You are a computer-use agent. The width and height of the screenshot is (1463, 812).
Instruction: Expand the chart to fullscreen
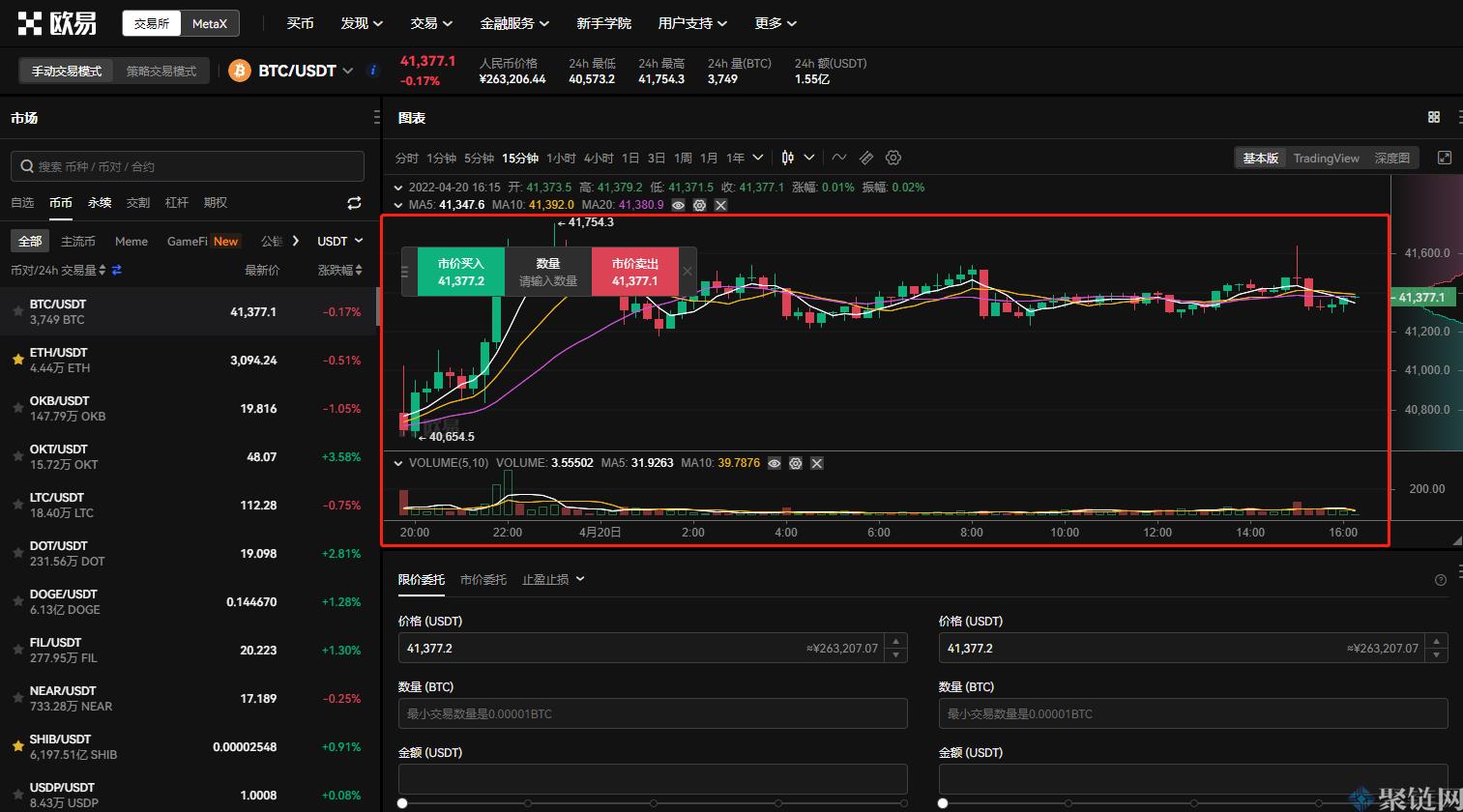pyautogui.click(x=1444, y=158)
